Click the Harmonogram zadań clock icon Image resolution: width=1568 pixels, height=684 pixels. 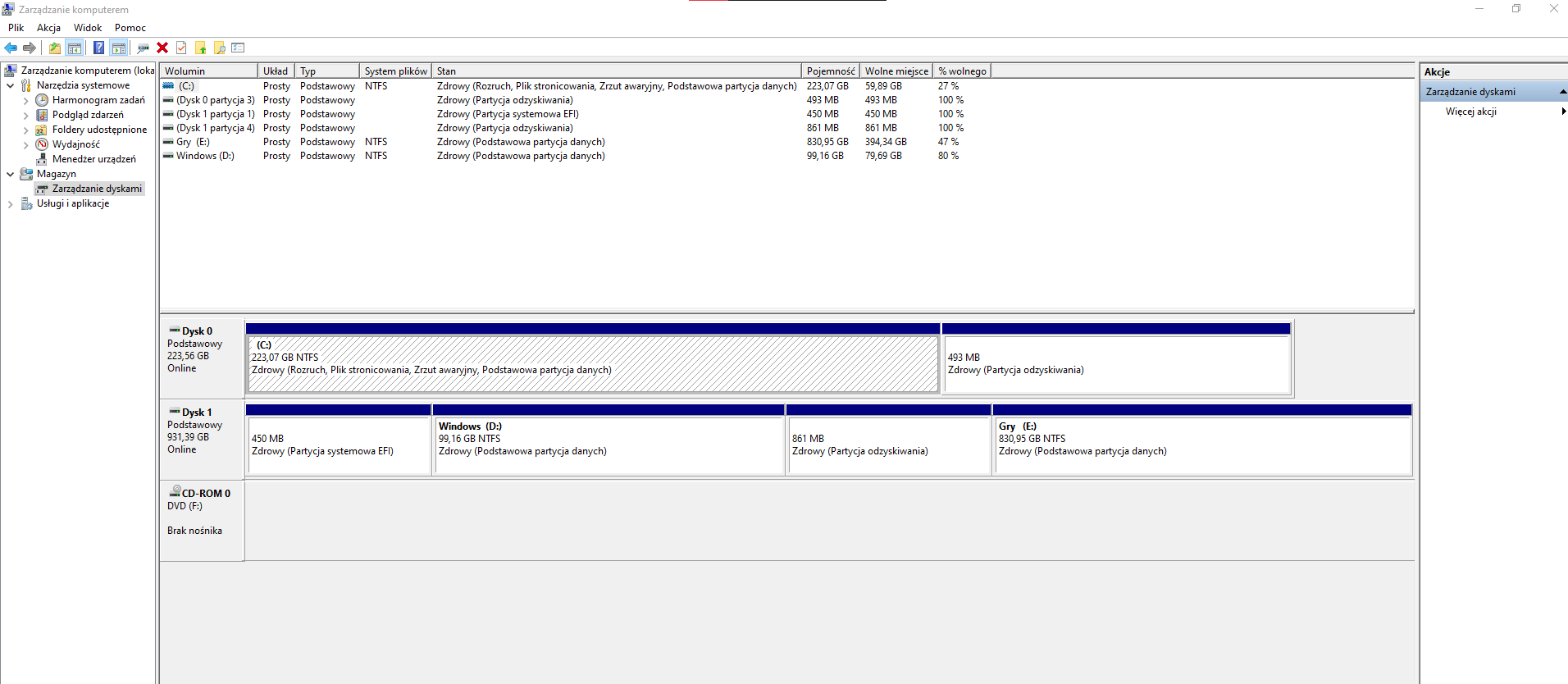[42, 100]
